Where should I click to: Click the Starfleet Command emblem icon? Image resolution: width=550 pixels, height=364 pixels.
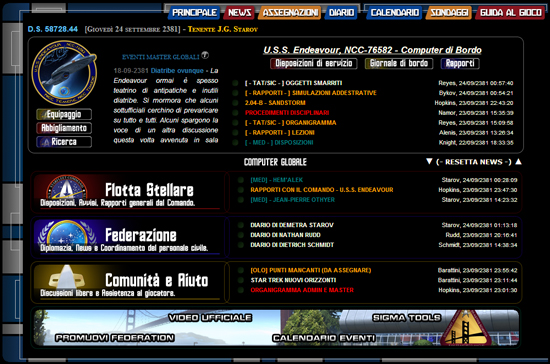click(x=67, y=187)
